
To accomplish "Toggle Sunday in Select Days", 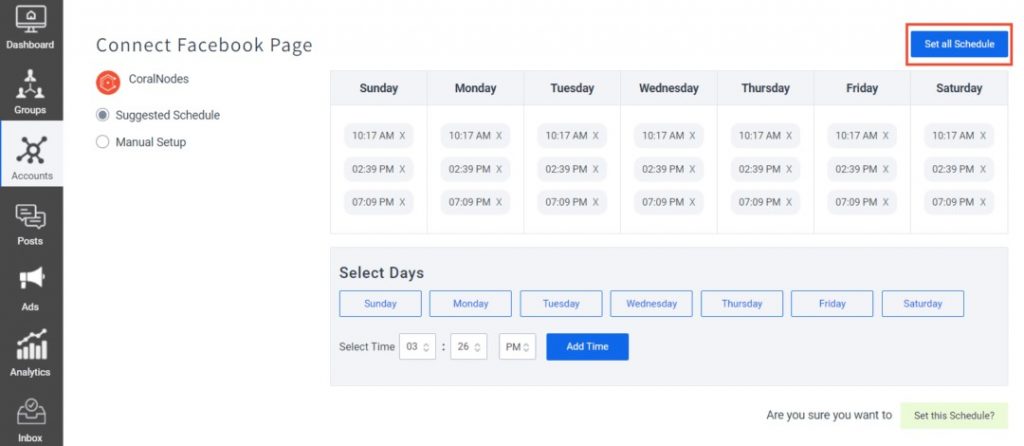I will click(380, 304).
